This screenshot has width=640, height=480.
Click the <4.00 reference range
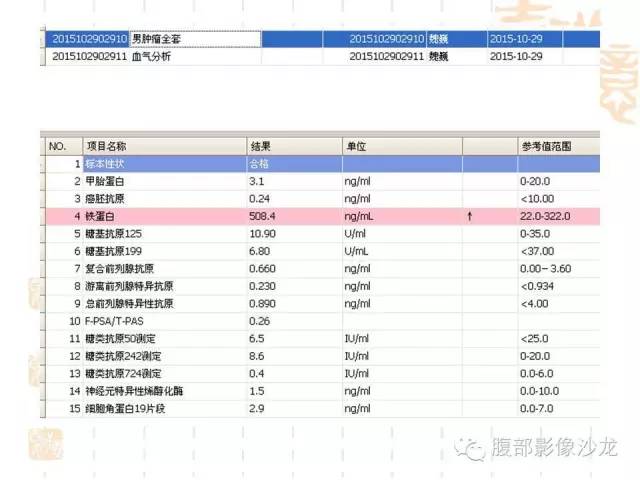point(534,304)
